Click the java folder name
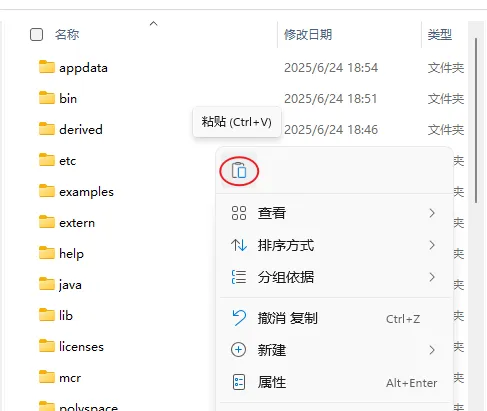 tap(70, 285)
